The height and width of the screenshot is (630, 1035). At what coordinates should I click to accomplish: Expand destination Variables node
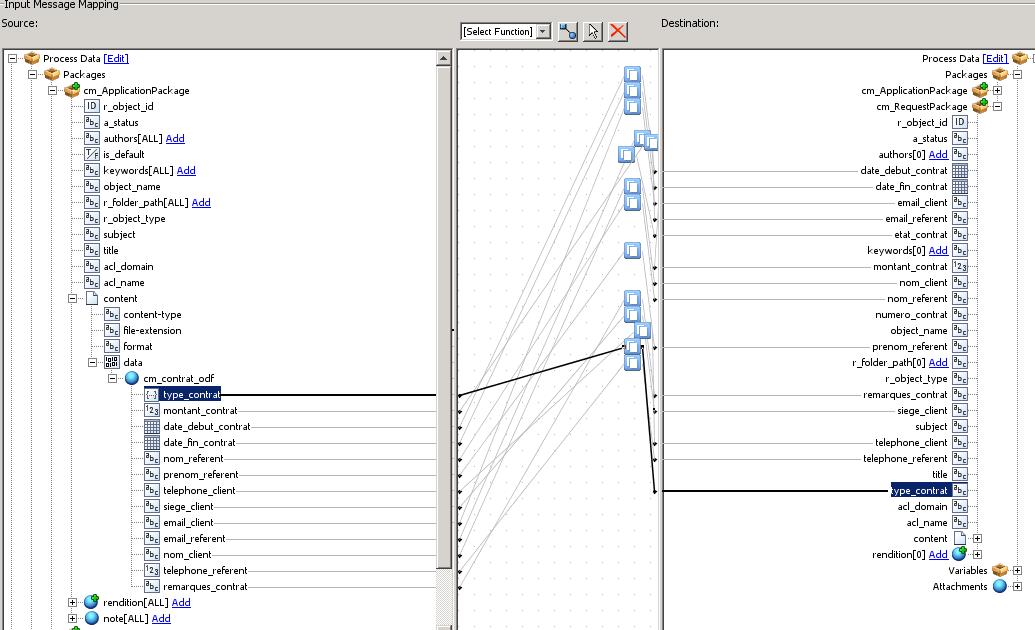point(1017,571)
